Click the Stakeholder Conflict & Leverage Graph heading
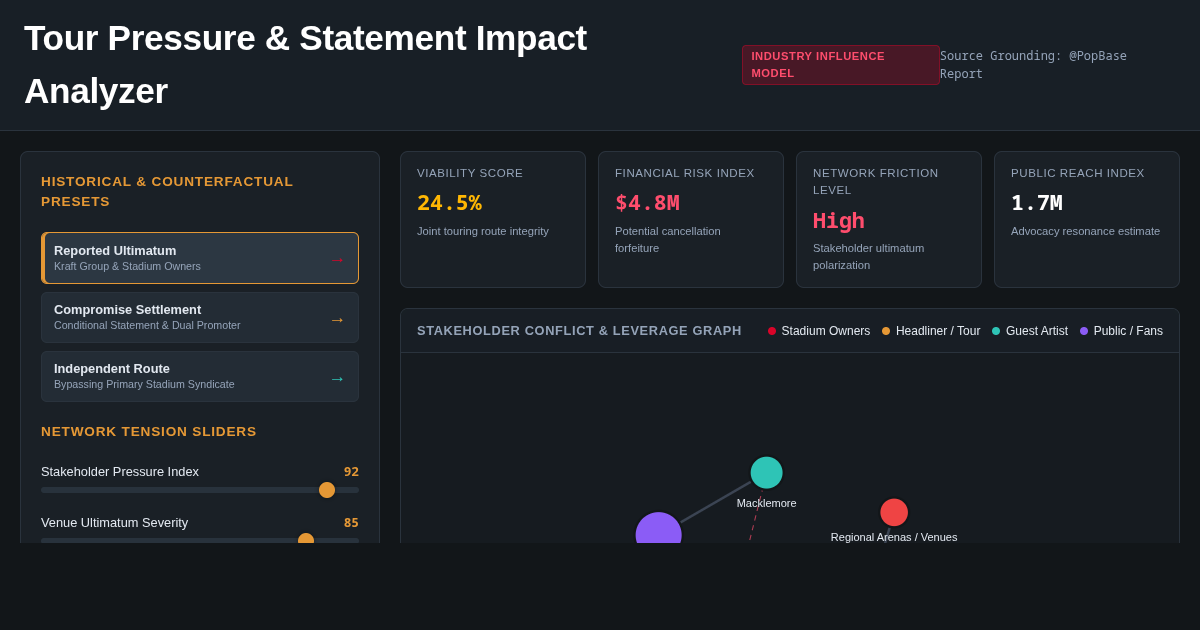 (579, 331)
